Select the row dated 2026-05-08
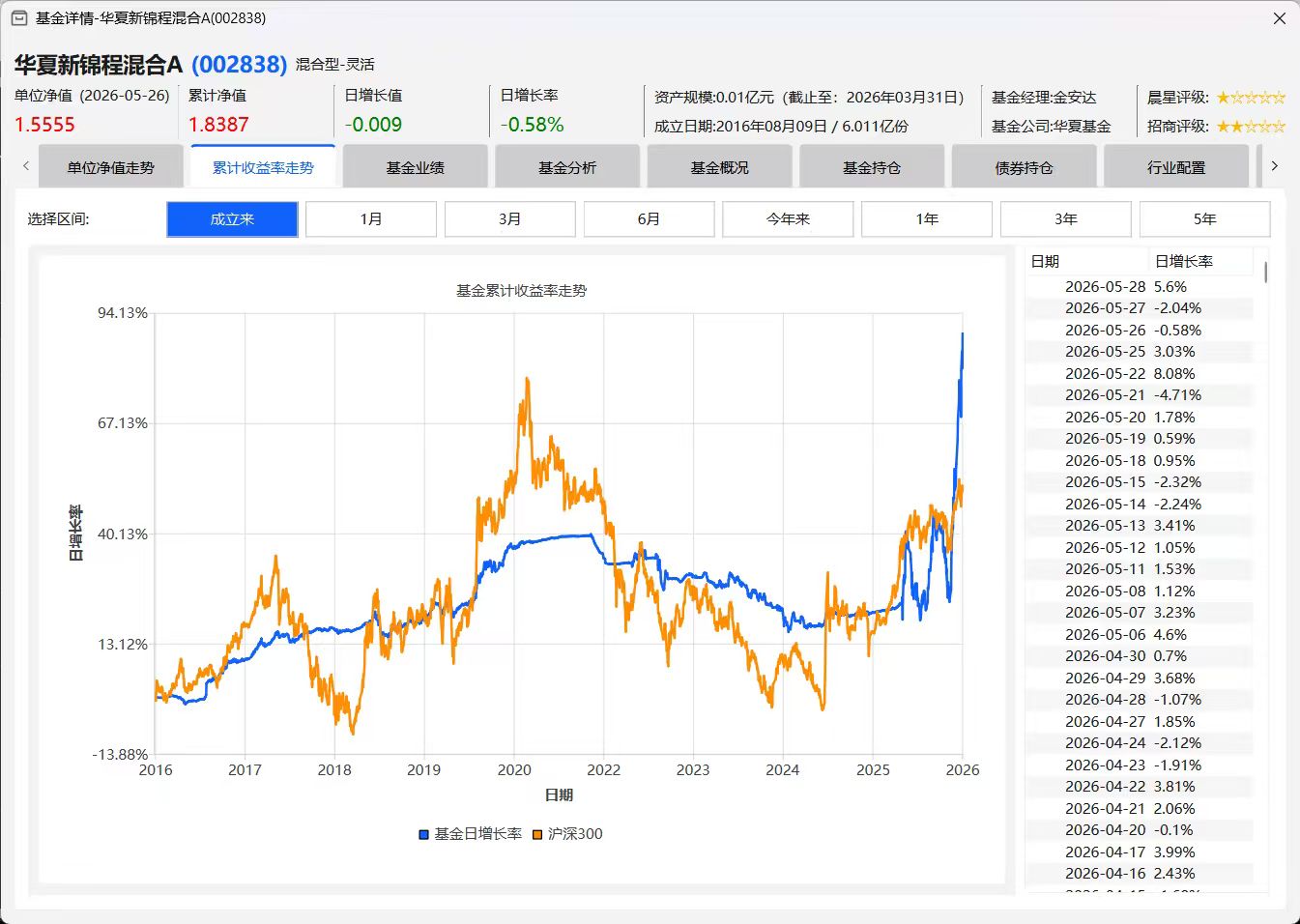 1140,592
